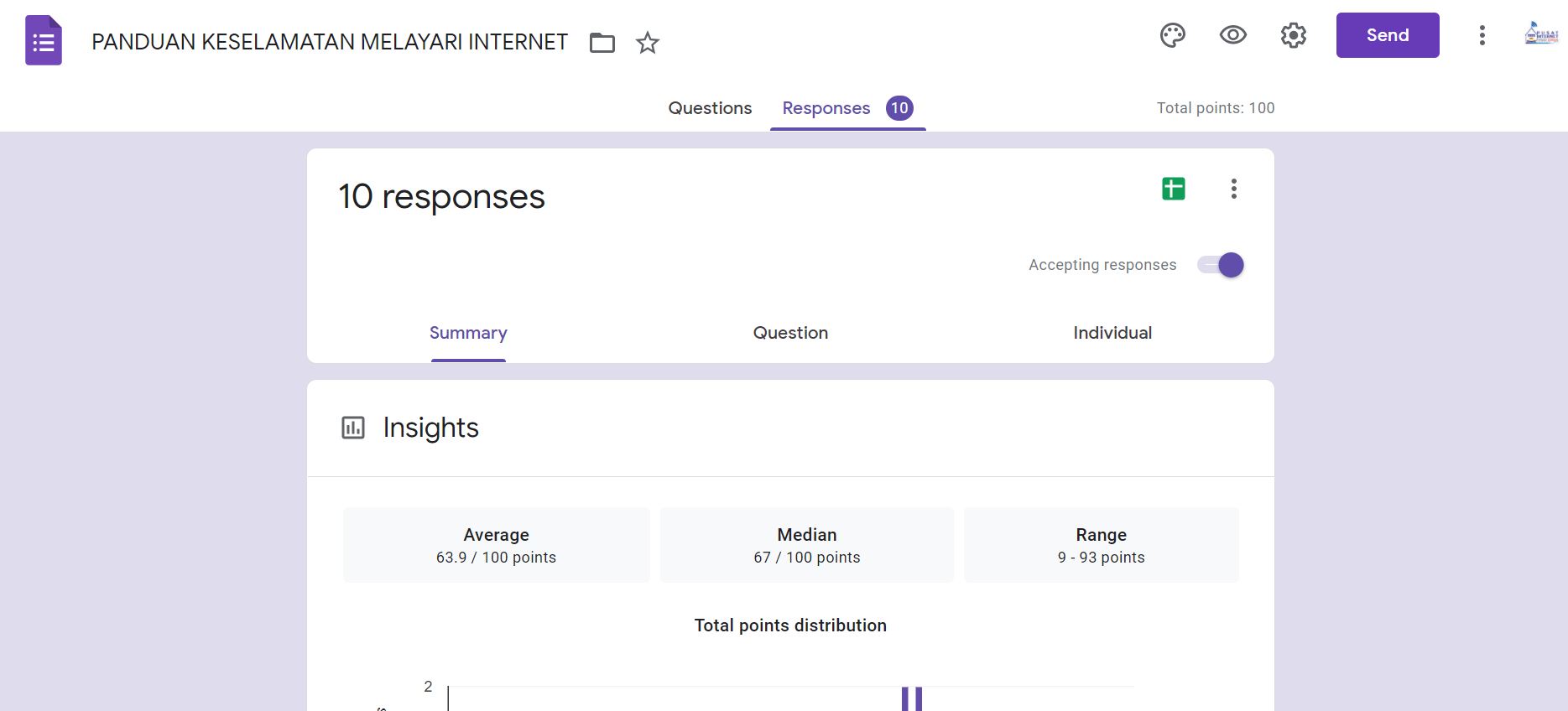Image resolution: width=1568 pixels, height=711 pixels.
Task: Create spreadsheet from responses
Action: 1173,189
